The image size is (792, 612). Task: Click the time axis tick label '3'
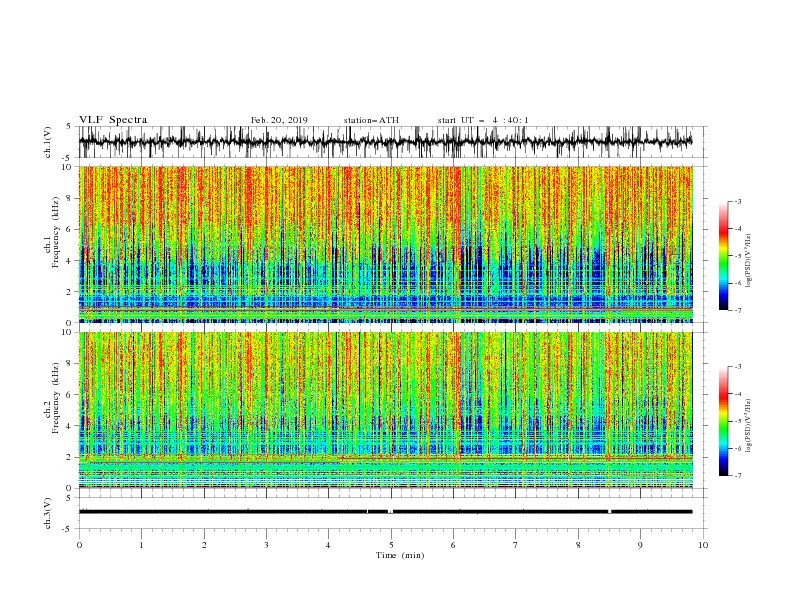click(266, 545)
